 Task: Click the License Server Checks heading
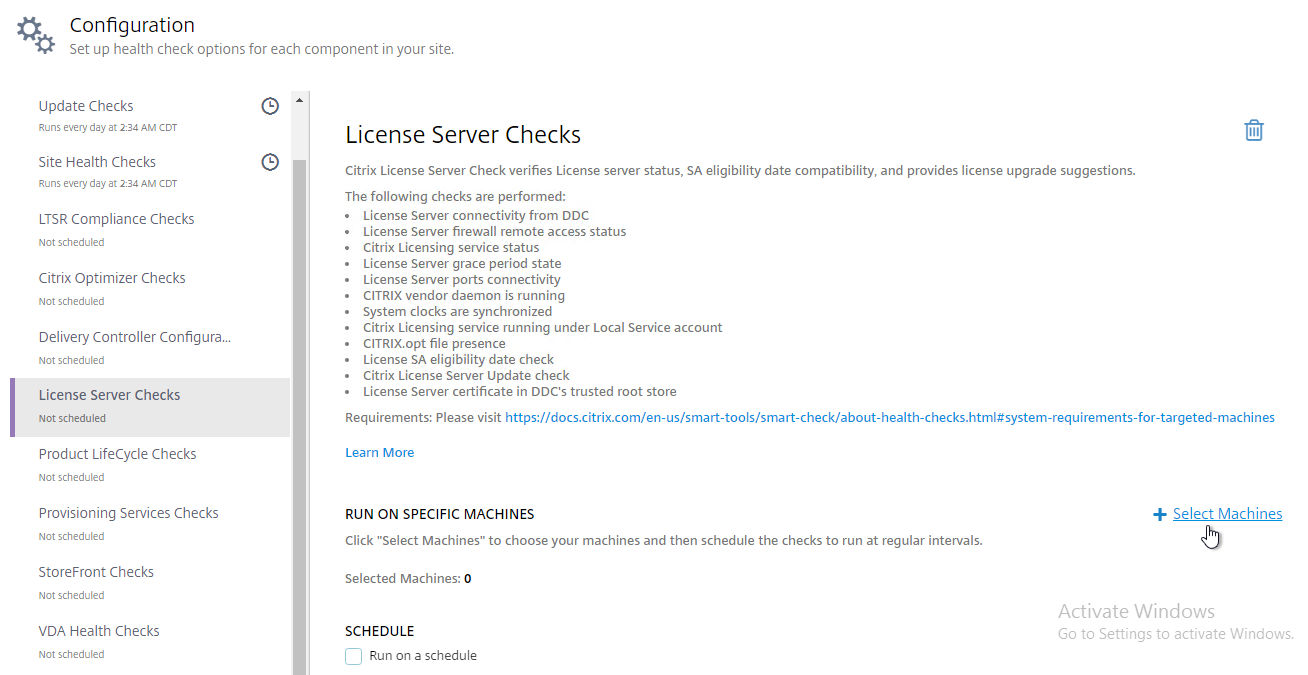pyautogui.click(x=463, y=135)
